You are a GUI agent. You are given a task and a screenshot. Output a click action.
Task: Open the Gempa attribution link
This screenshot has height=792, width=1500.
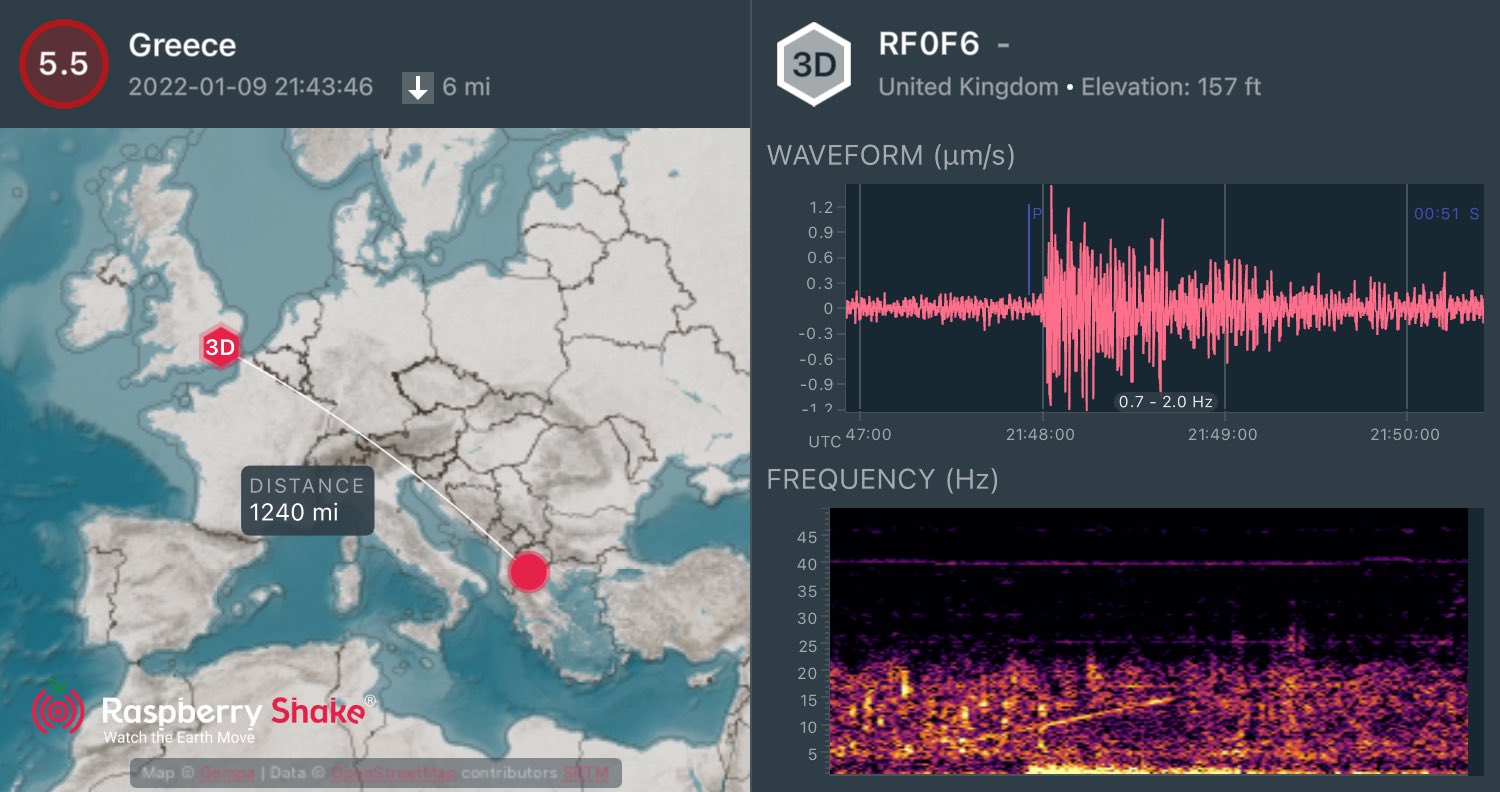pos(217,773)
